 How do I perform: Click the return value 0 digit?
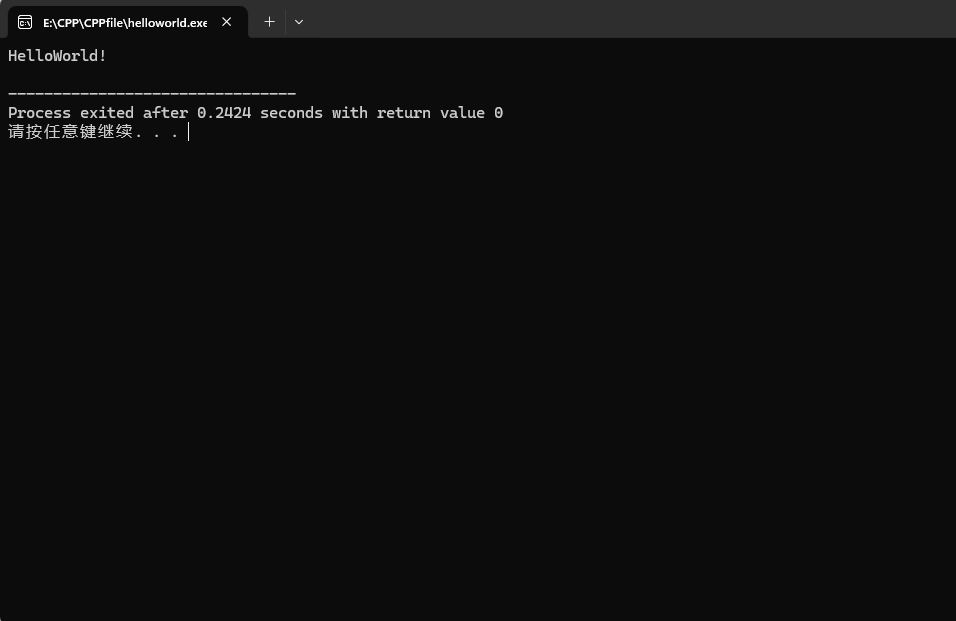pyautogui.click(x=498, y=113)
